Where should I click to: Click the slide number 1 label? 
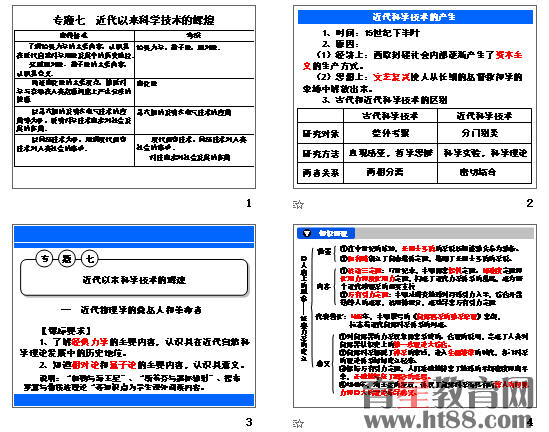pos(249,203)
